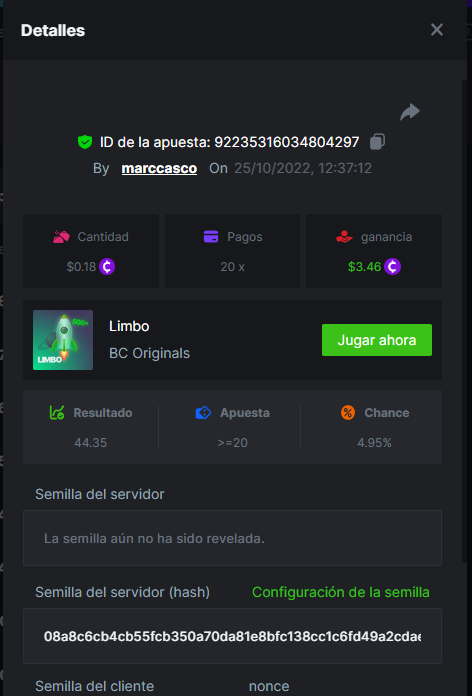
Task: Click the green verified shield icon
Action: pos(85,142)
